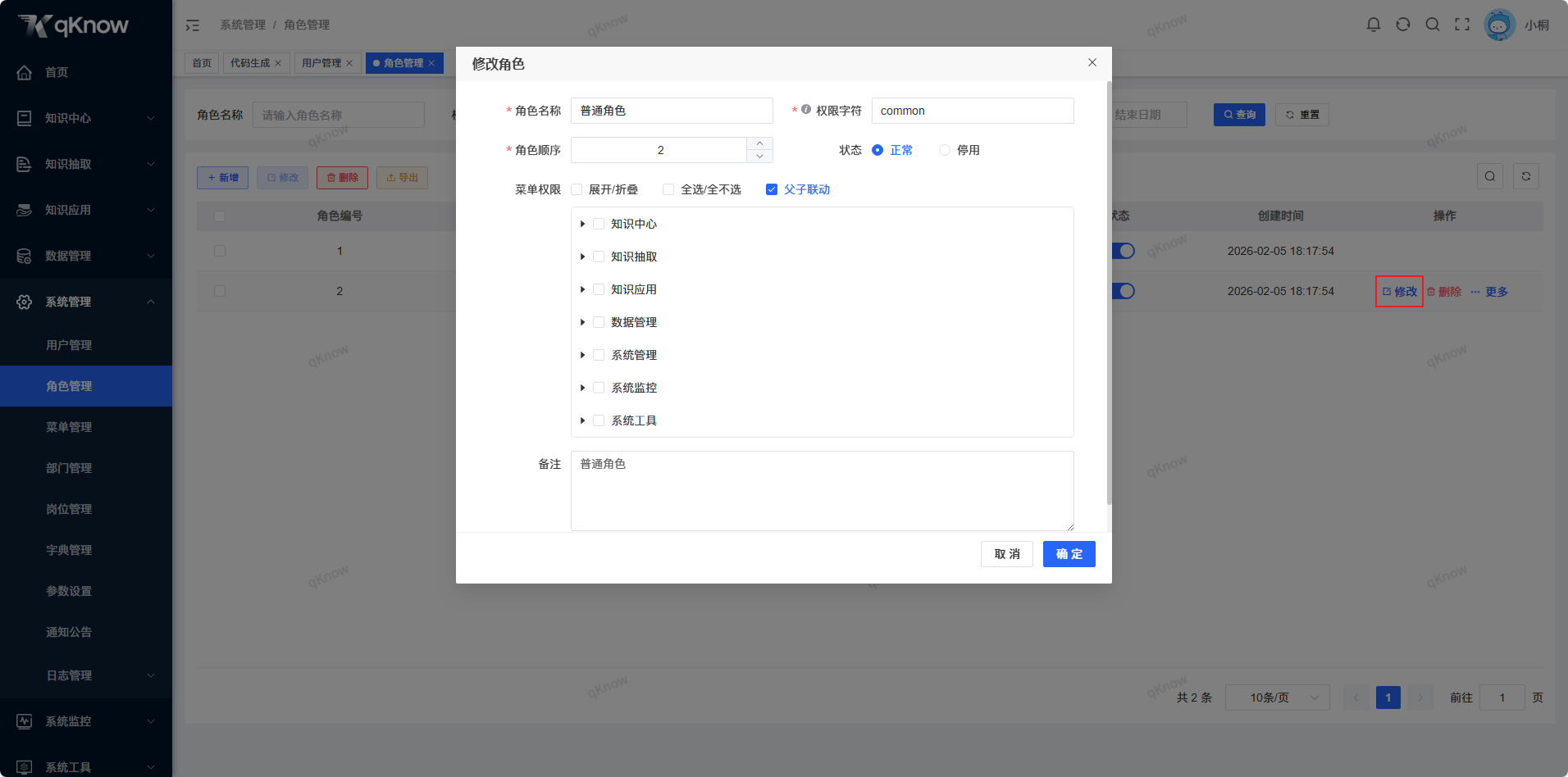The width and height of the screenshot is (1568, 777).
Task: Open the top bar search icon
Action: (1433, 25)
